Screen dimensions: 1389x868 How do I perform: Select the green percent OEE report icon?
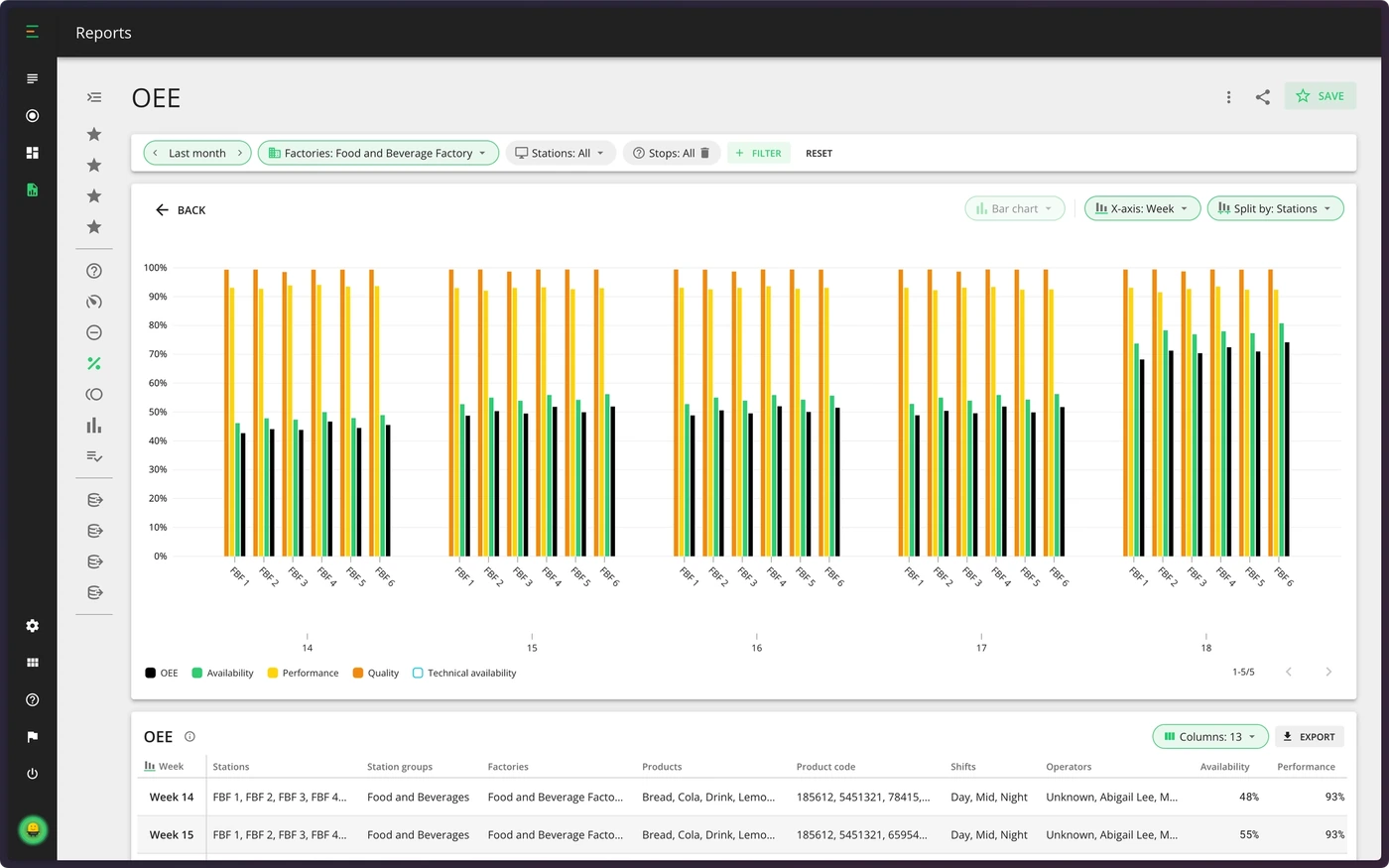tap(94, 364)
